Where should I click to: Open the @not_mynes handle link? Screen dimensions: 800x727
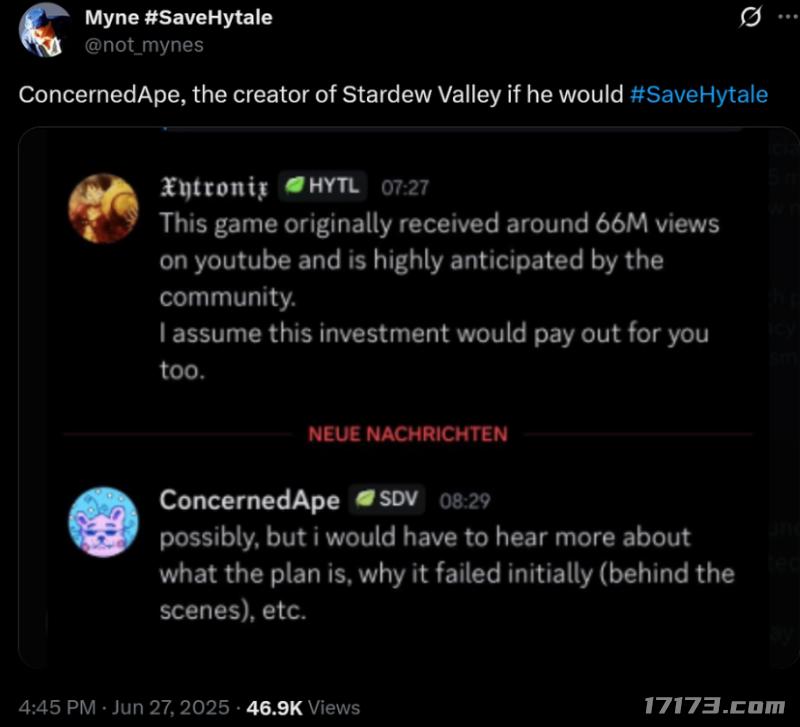click(x=144, y=44)
